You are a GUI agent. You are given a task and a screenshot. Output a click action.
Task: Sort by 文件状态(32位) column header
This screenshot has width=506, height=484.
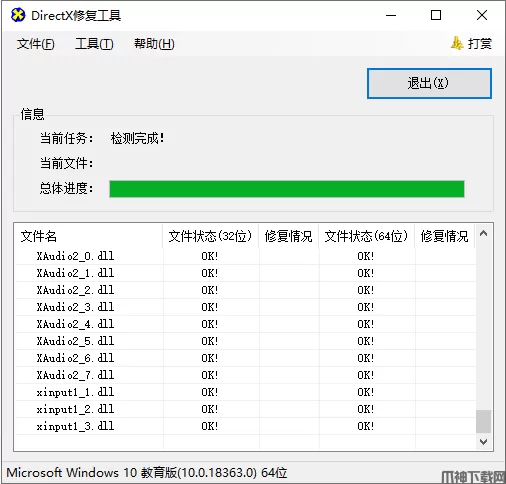point(210,236)
